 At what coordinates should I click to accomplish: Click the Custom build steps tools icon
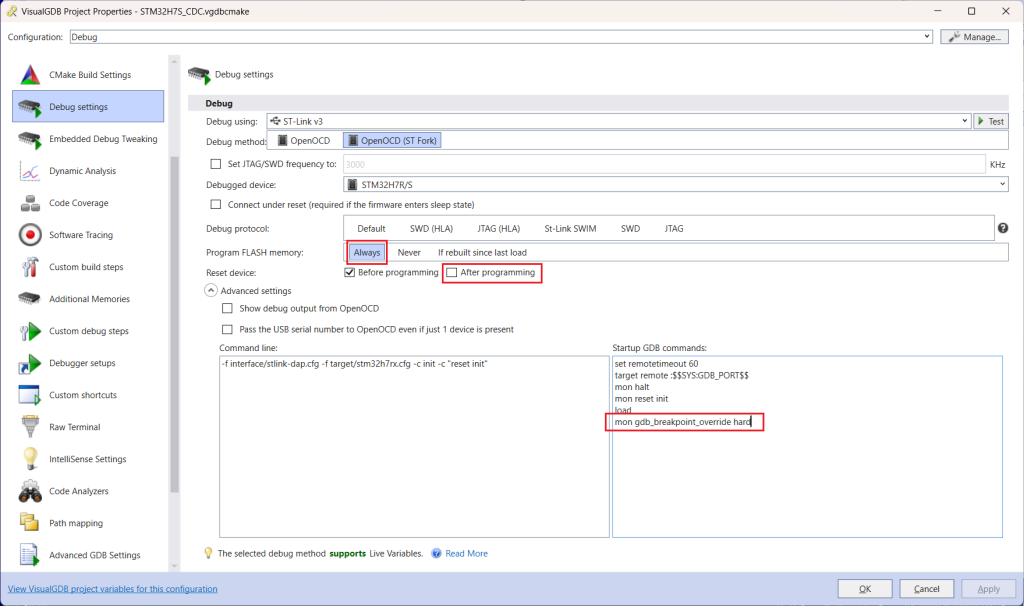[30, 267]
